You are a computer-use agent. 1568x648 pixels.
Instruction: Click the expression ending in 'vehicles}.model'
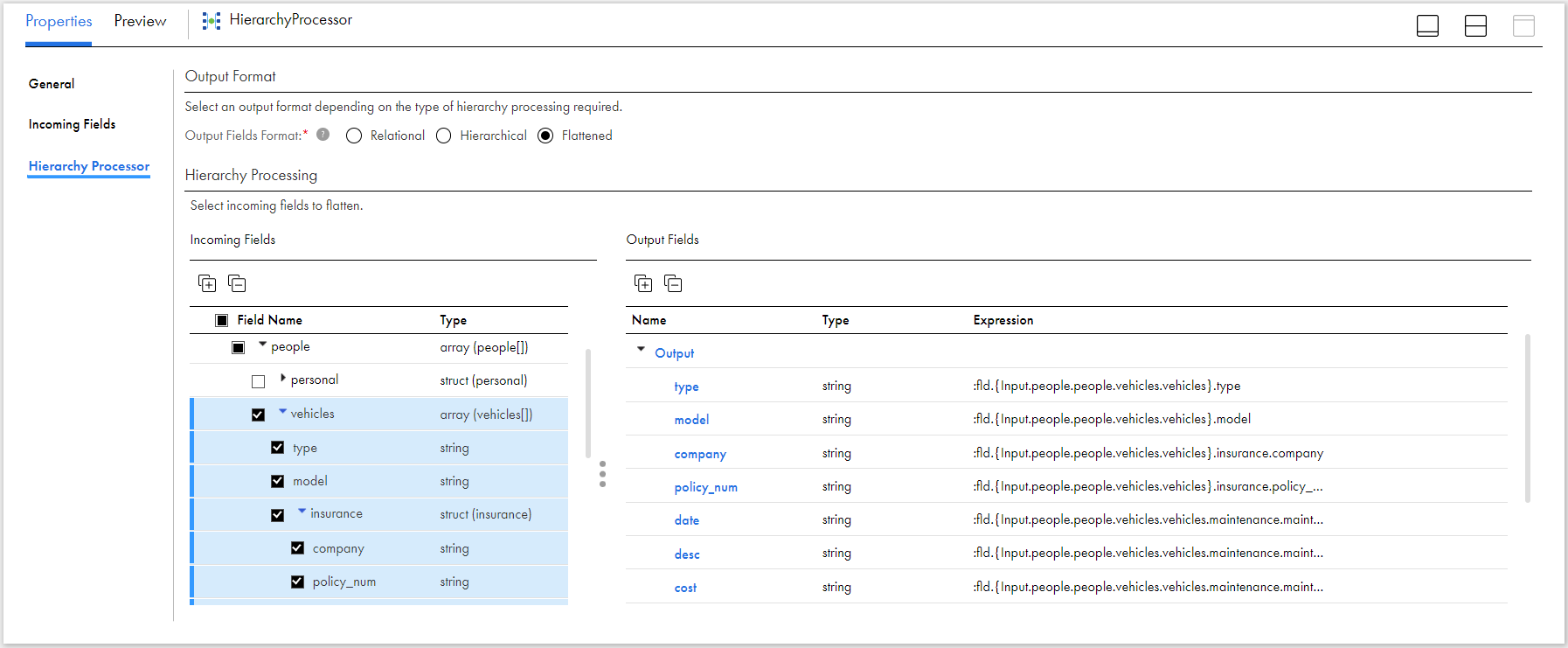pyautogui.click(x=1112, y=419)
